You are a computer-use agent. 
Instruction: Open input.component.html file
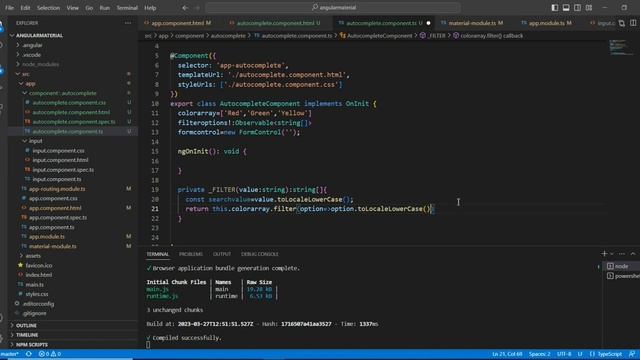click(x=60, y=160)
